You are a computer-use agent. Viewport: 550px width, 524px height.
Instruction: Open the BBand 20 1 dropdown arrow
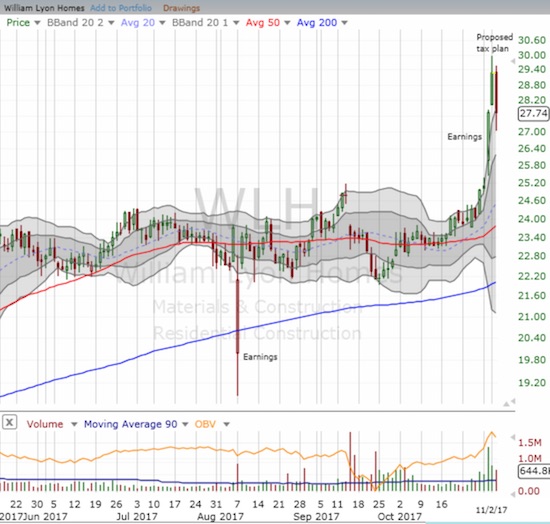[x=236, y=23]
